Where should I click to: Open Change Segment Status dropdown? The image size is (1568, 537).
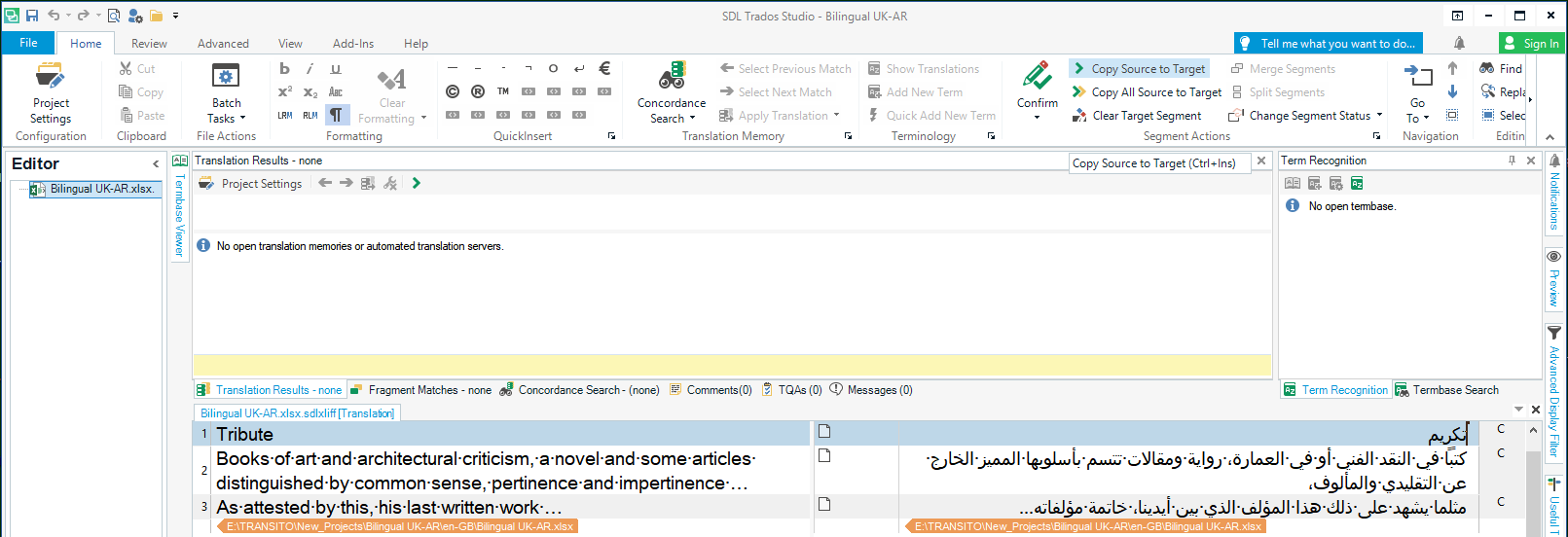click(x=1379, y=115)
